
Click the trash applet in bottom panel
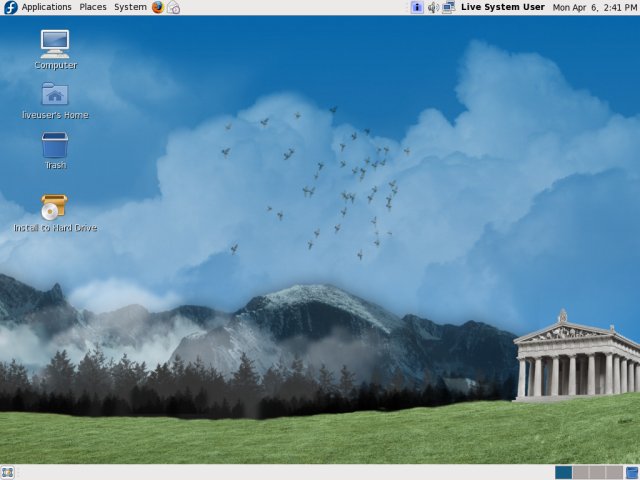[x=632, y=473]
